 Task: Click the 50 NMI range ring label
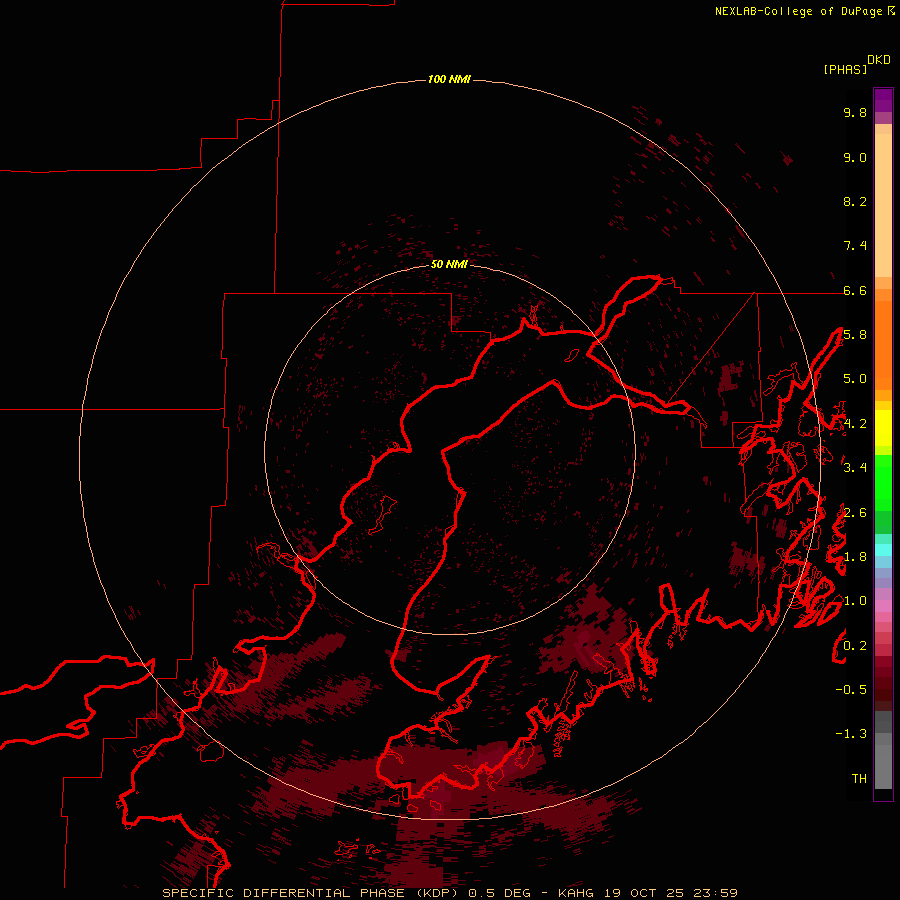tap(449, 264)
